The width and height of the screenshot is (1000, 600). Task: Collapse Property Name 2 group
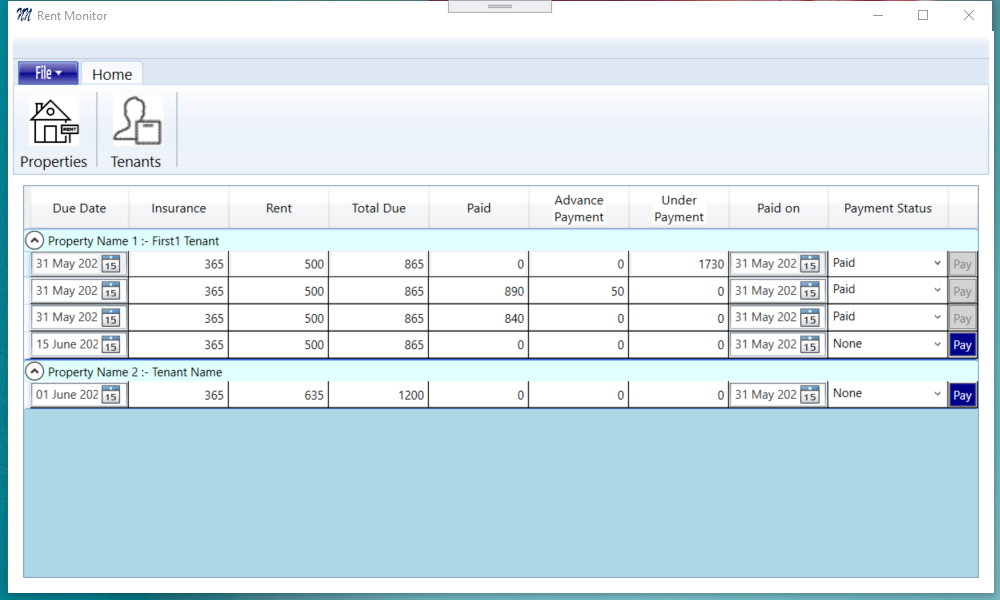click(x=34, y=372)
